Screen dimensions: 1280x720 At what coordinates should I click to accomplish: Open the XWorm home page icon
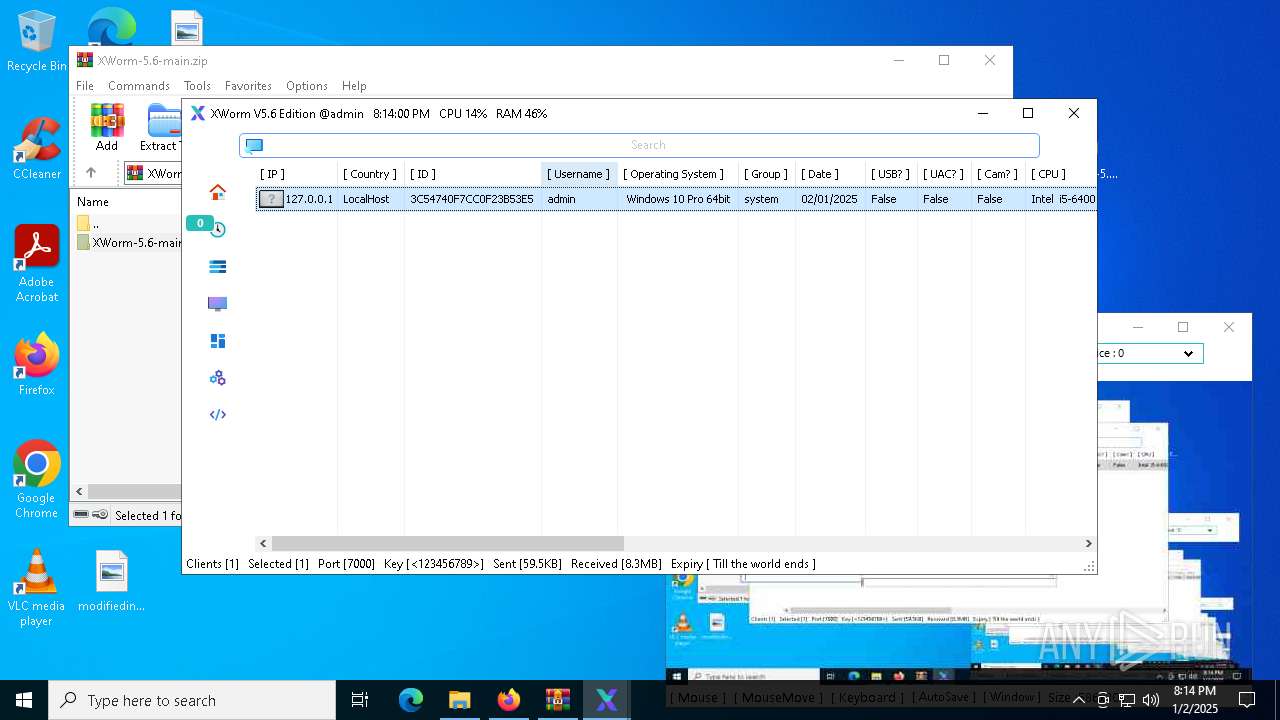click(217, 192)
